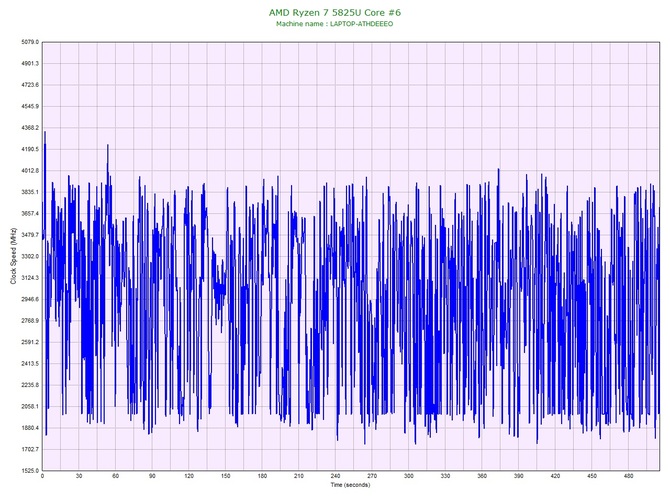Click the x-axis tick label 30
This screenshot has height=502, width=670.
[x=79, y=476]
